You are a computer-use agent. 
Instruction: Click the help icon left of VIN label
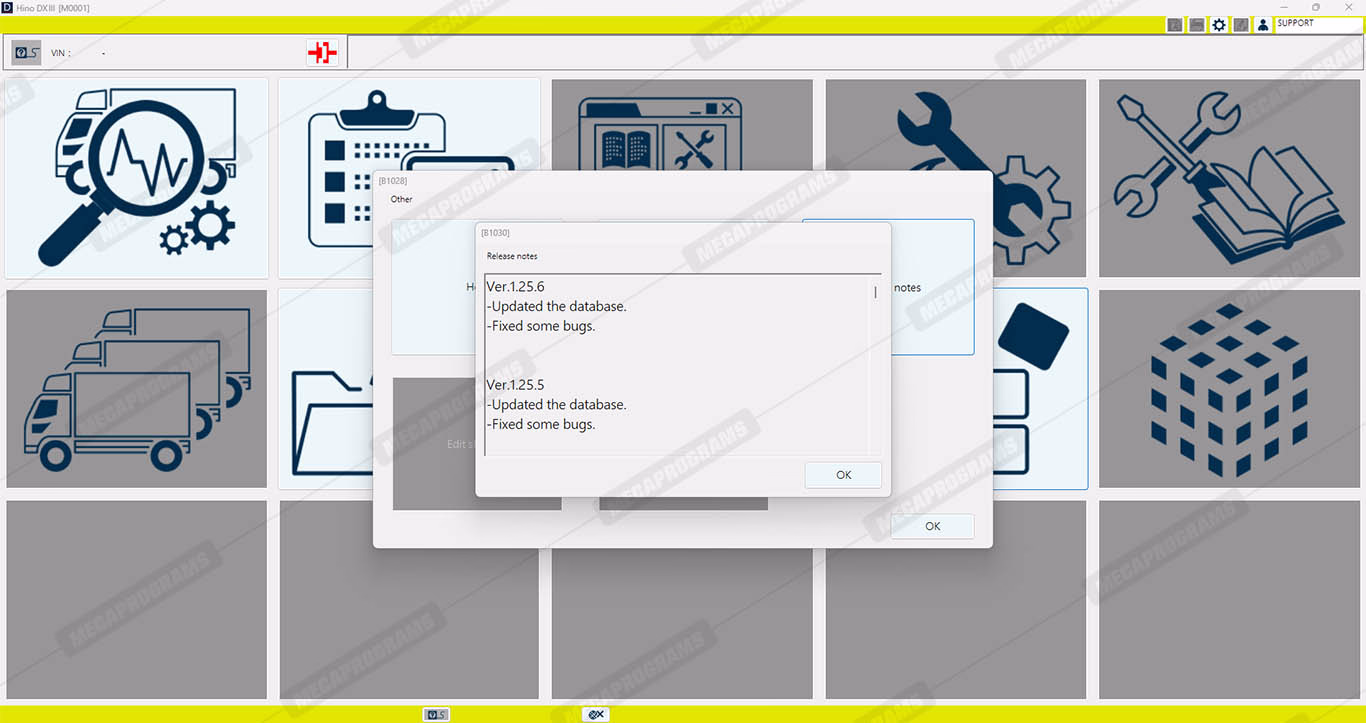[x=27, y=52]
